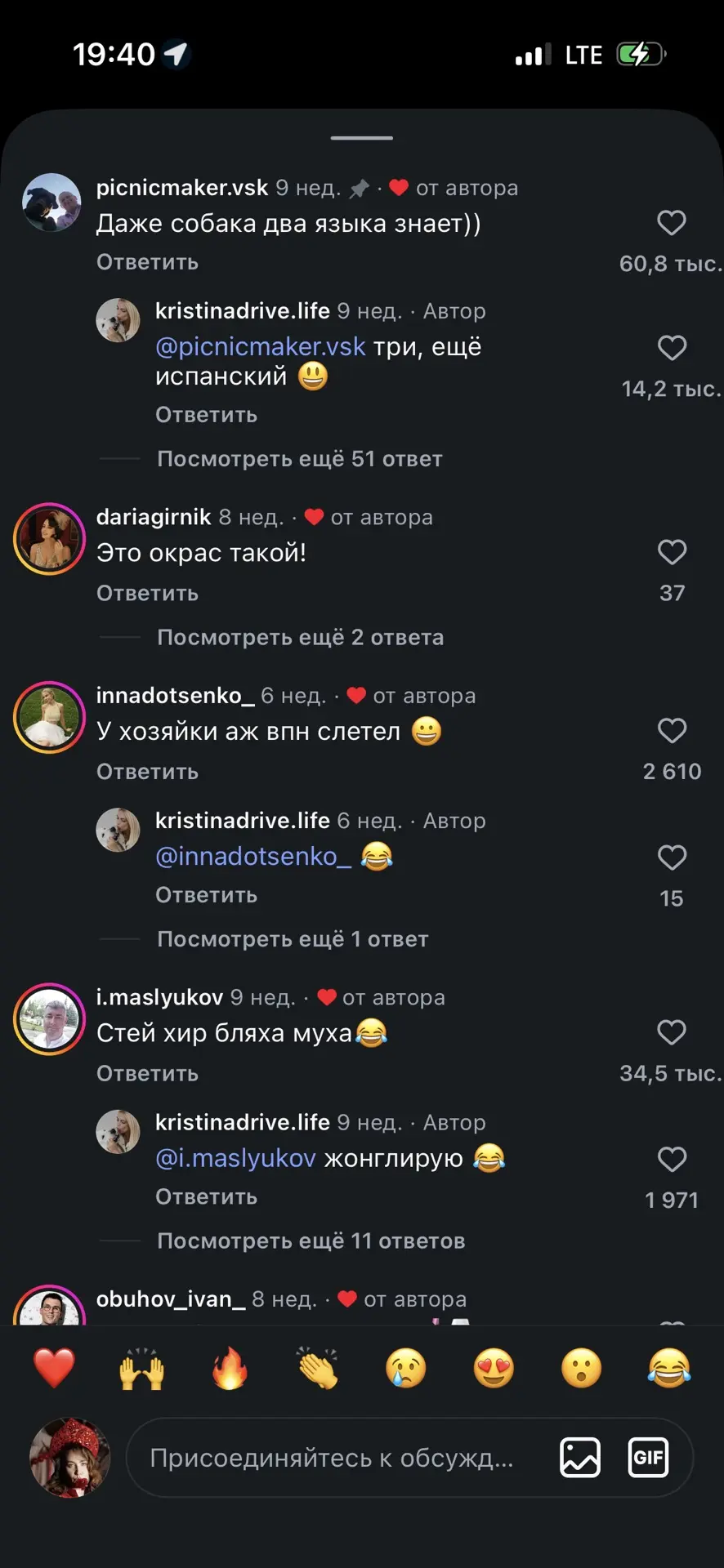Like dariagirnik's comment 'Это окрас такой!'

pyautogui.click(x=672, y=552)
